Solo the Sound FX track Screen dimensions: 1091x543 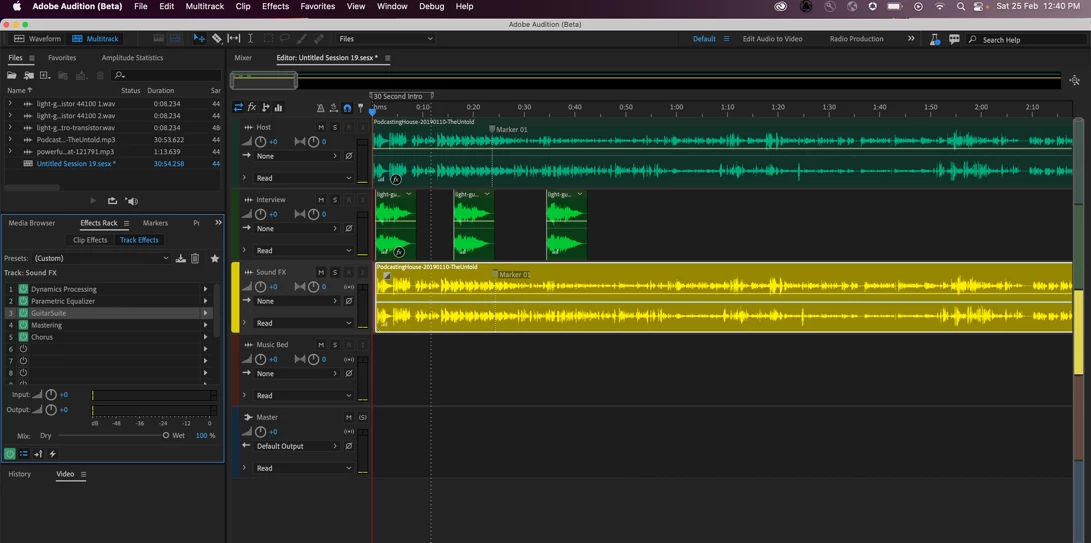[x=335, y=272]
